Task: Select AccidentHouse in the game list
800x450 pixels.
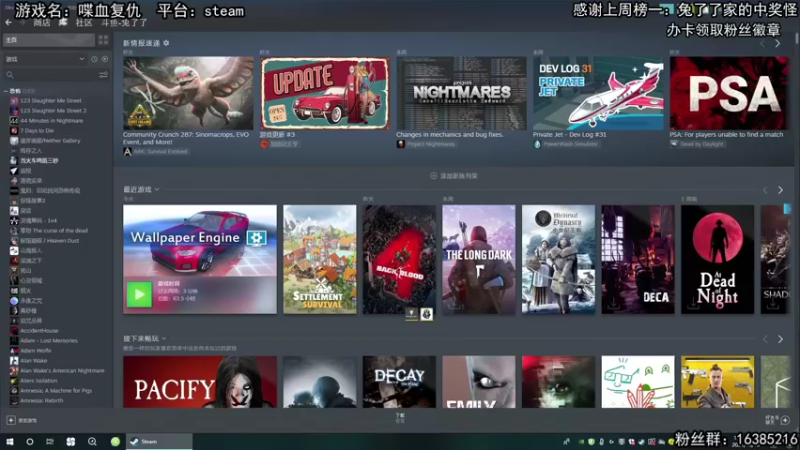Action: [39, 331]
